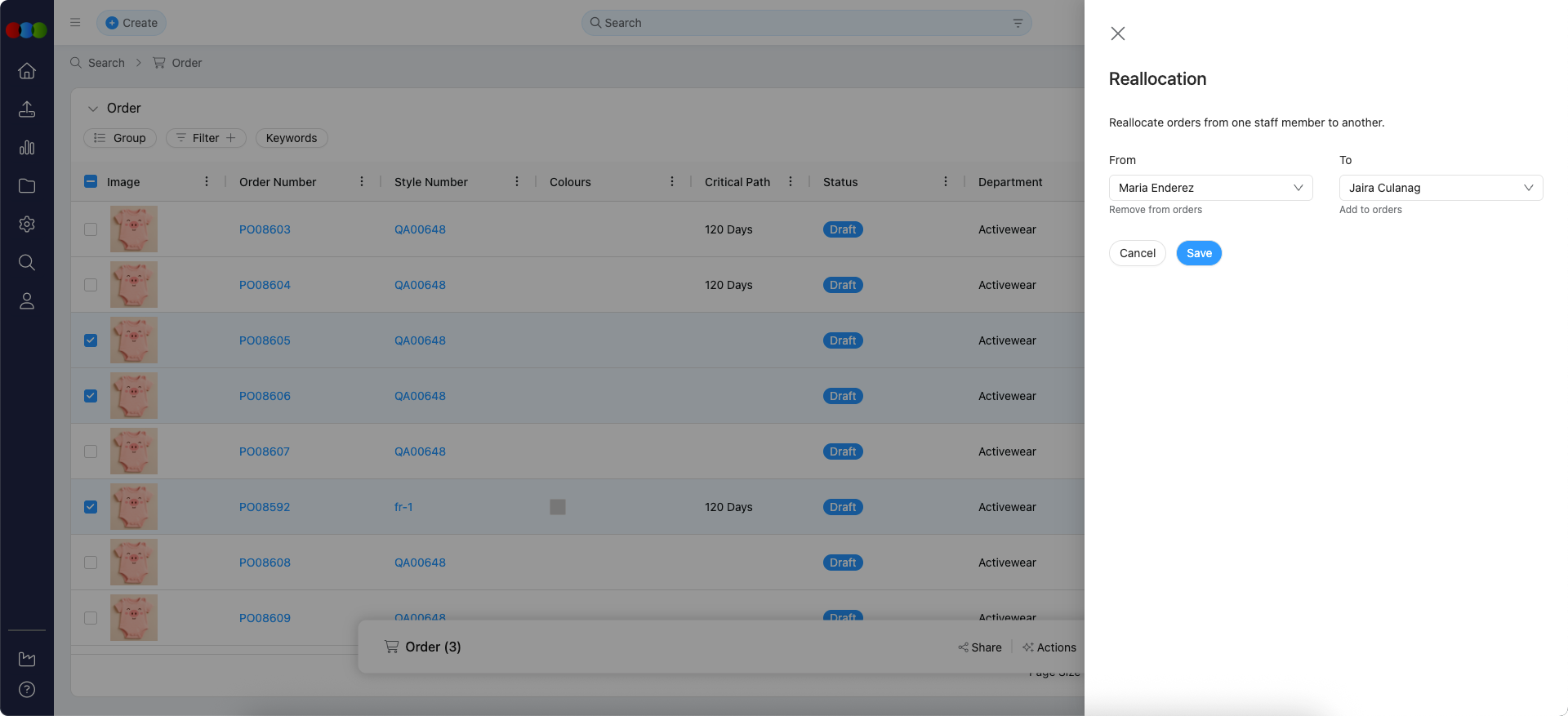Collapse the Order section chevron
Viewport: 1568px width, 716px height.
click(93, 109)
